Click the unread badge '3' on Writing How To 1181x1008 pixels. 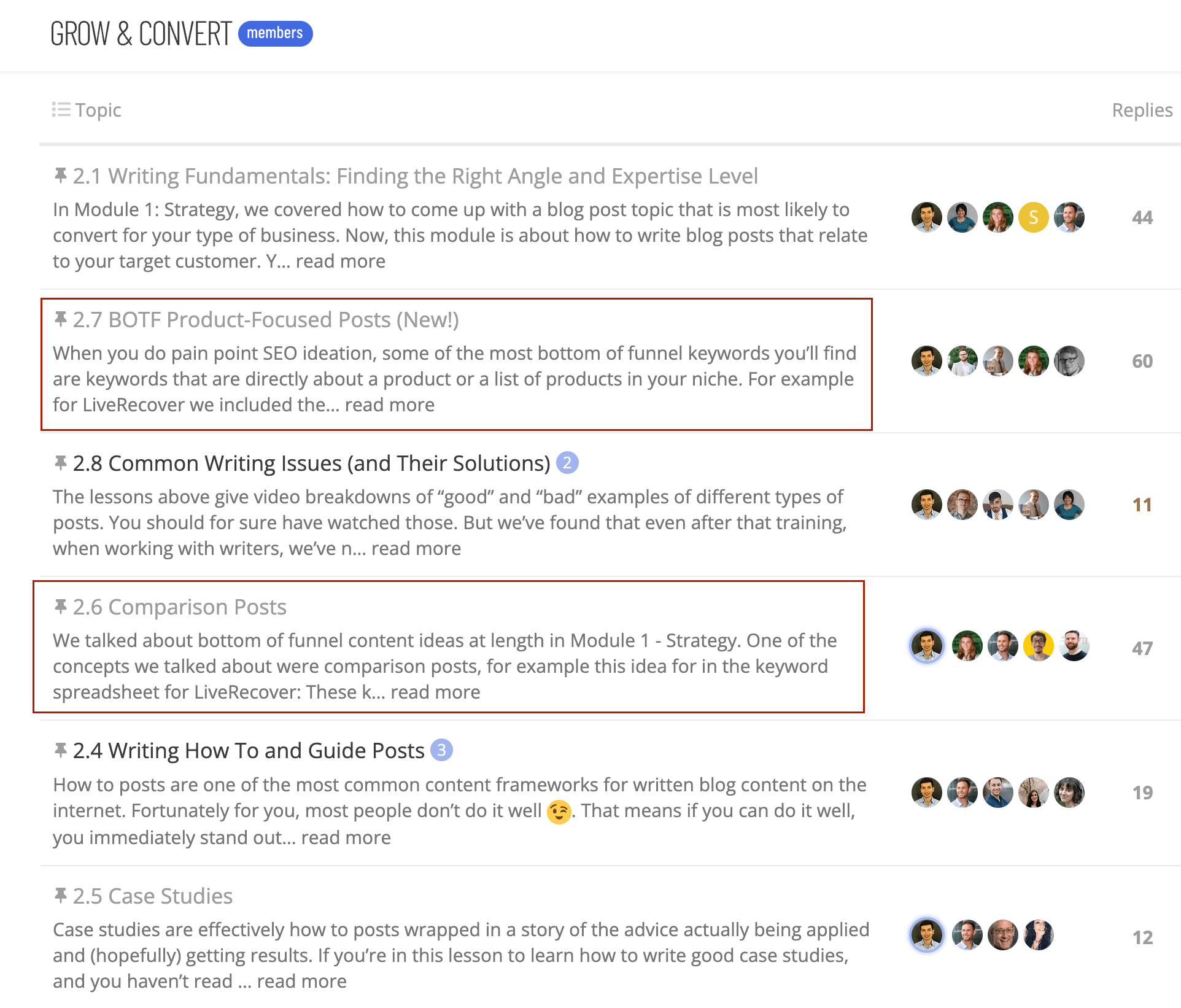[x=441, y=750]
